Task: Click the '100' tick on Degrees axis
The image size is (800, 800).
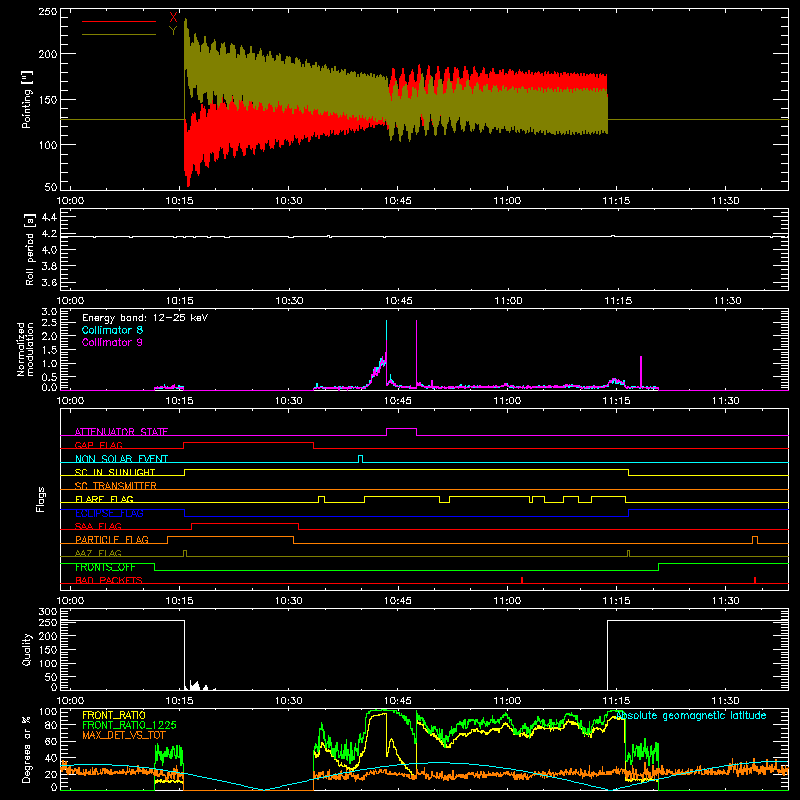Action: 48,712
